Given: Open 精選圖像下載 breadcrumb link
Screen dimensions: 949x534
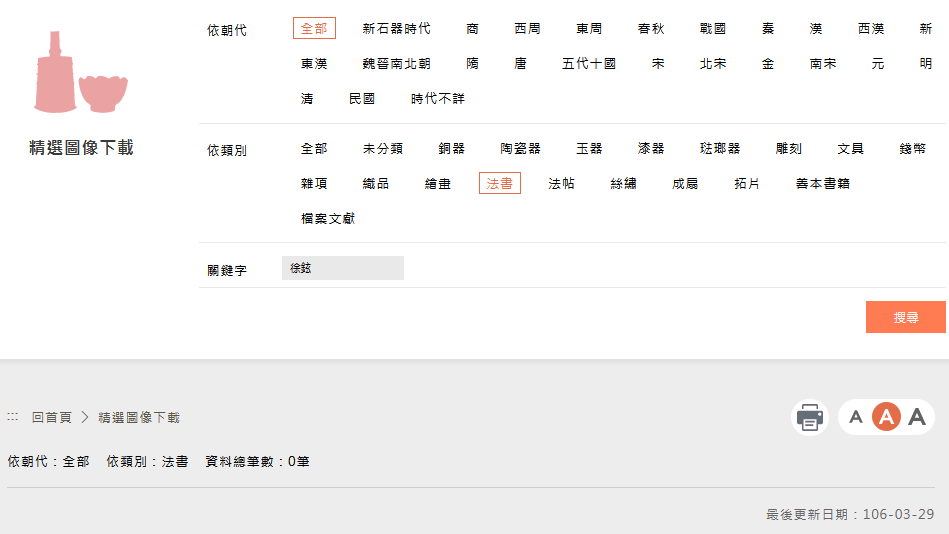Looking at the screenshot, I should (x=139, y=418).
